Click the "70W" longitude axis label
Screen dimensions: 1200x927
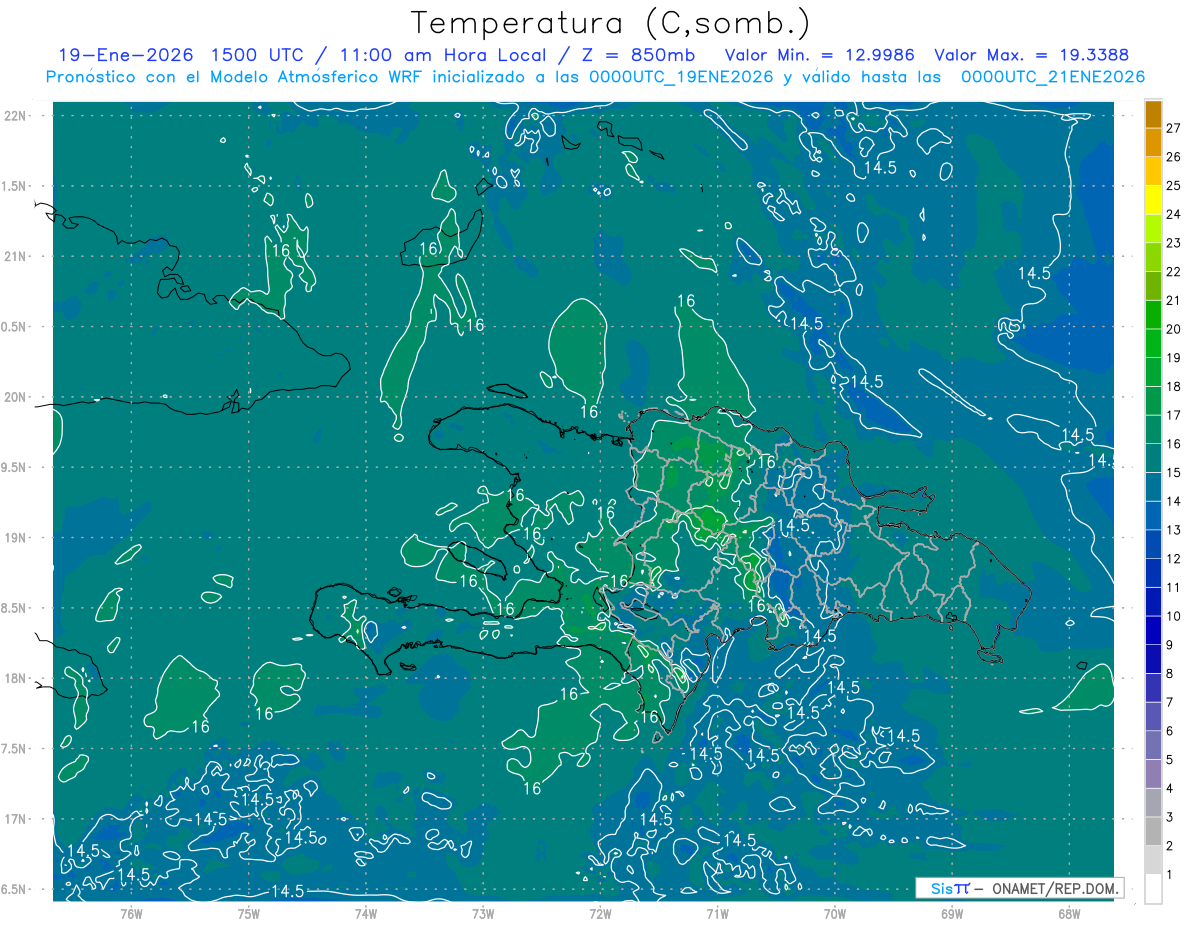(835, 914)
